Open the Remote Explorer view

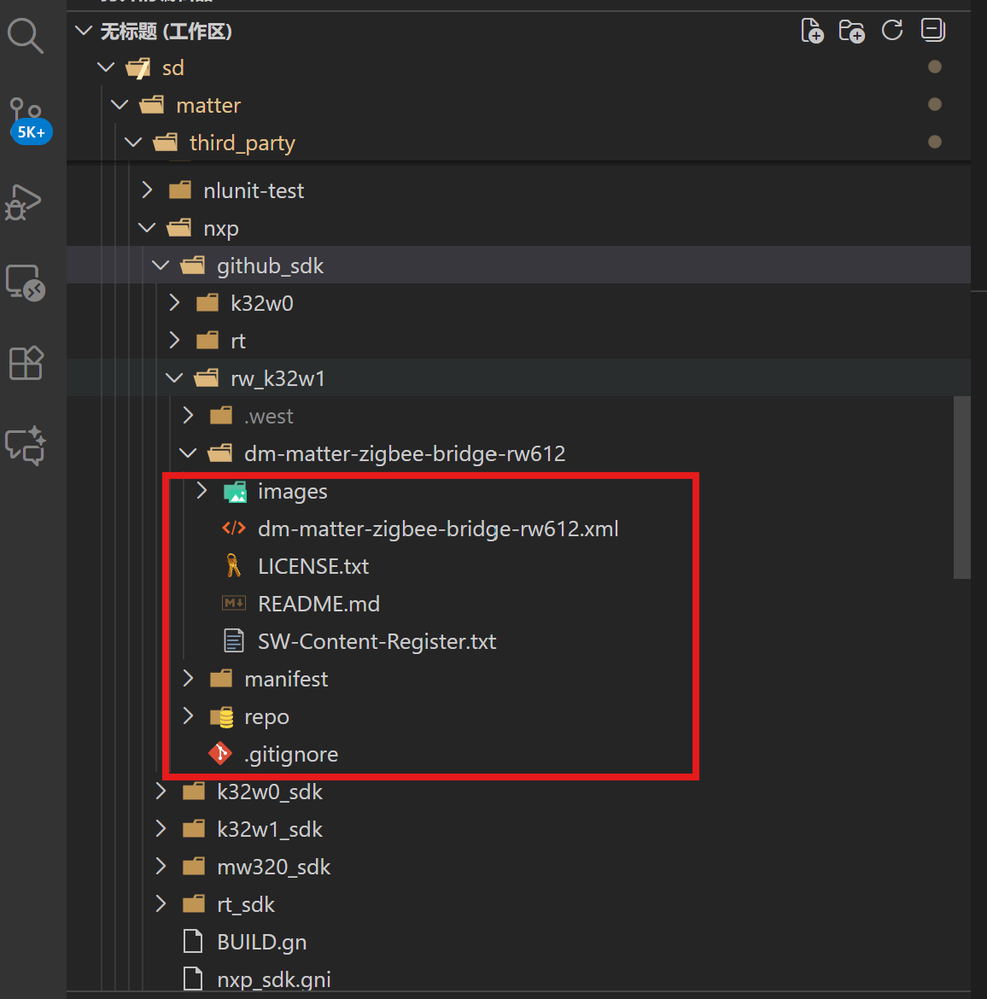click(x=25, y=283)
